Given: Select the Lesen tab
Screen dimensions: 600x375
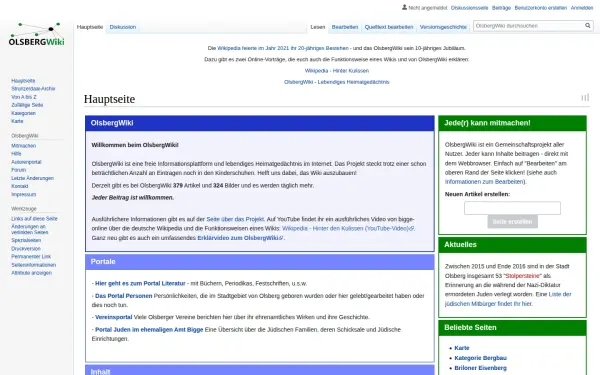Looking at the screenshot, I should [x=318, y=27].
